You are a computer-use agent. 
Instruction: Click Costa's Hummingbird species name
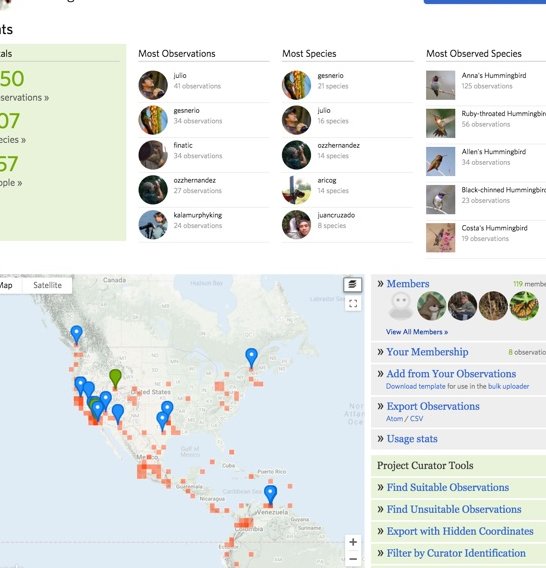click(494, 228)
